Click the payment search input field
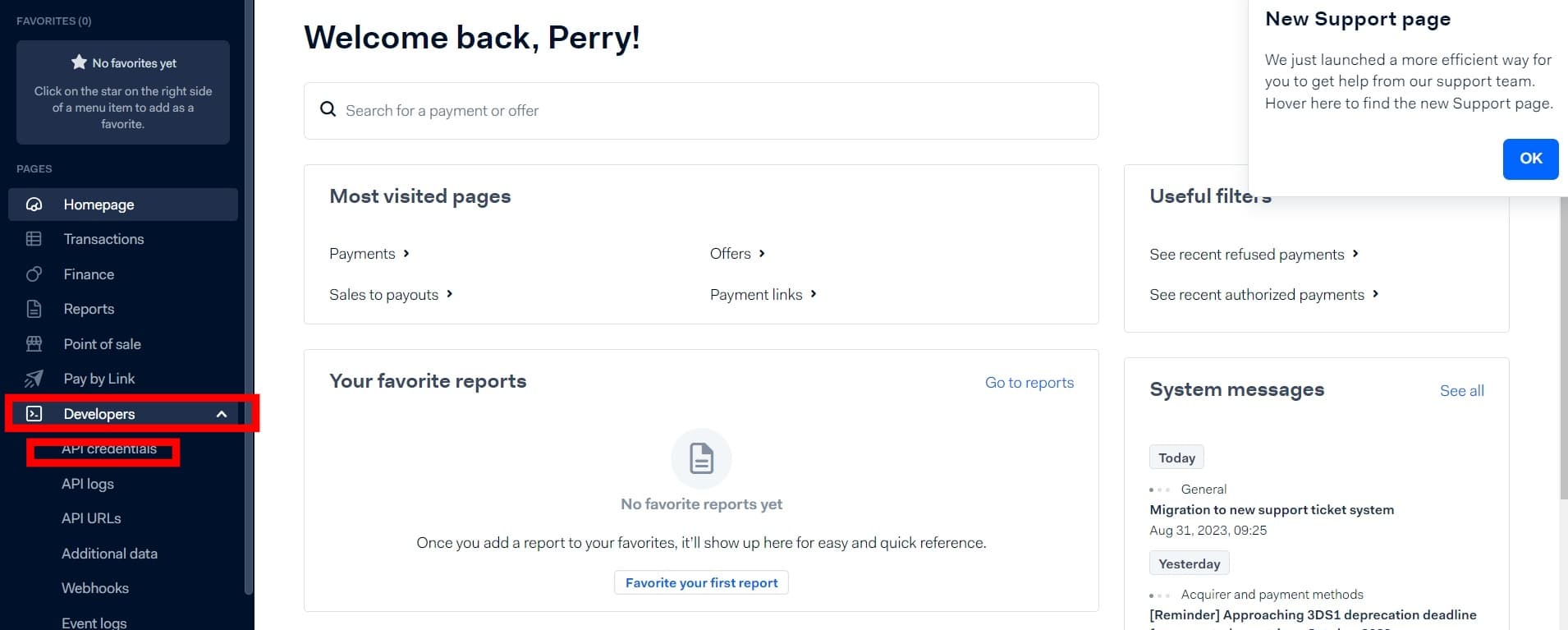This screenshot has height=630, width=1568. coord(575,110)
